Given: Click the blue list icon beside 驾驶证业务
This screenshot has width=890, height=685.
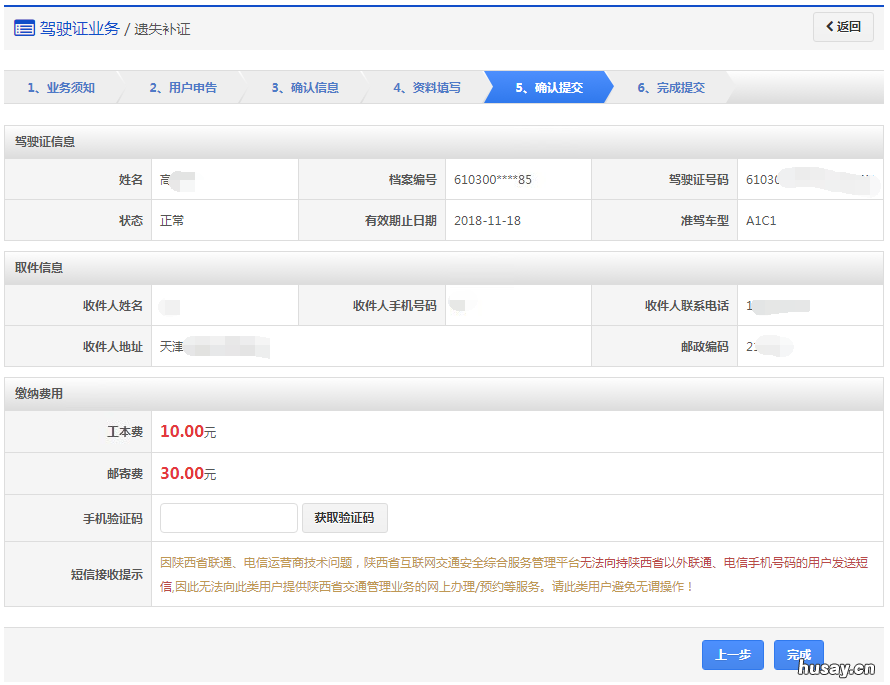Looking at the screenshot, I should (22, 29).
